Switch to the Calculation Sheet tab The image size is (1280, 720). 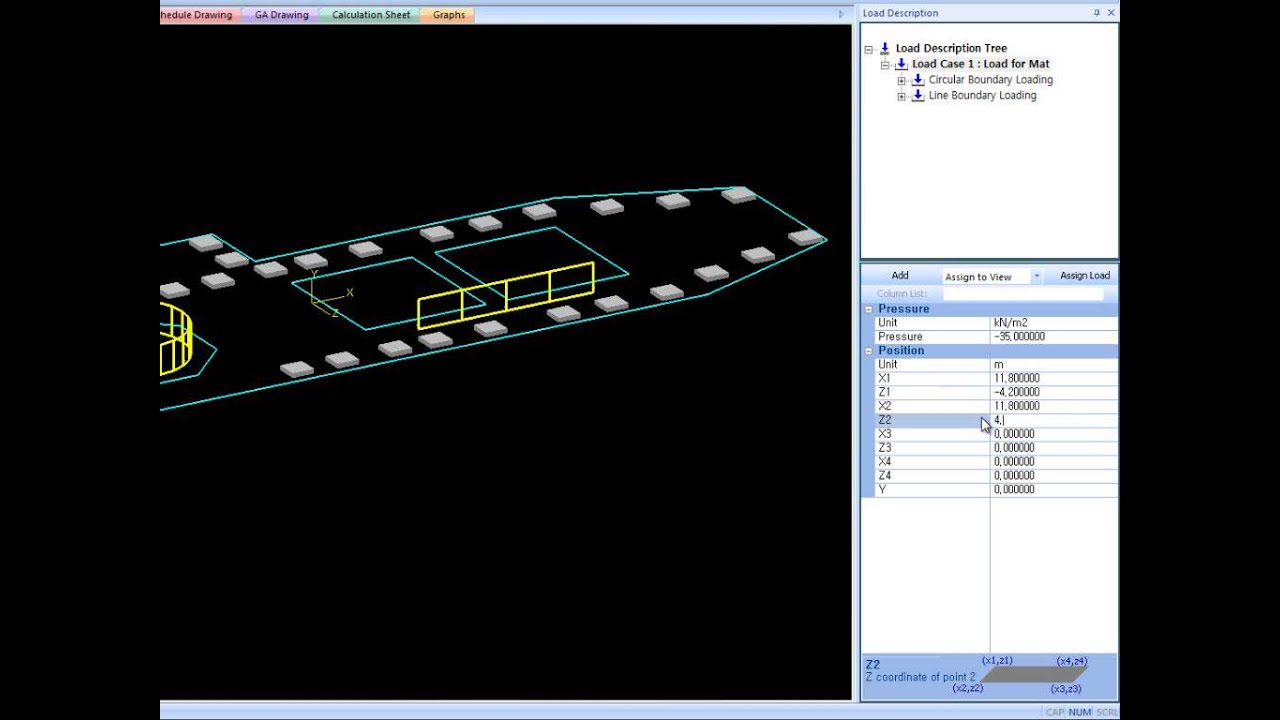[x=371, y=15]
